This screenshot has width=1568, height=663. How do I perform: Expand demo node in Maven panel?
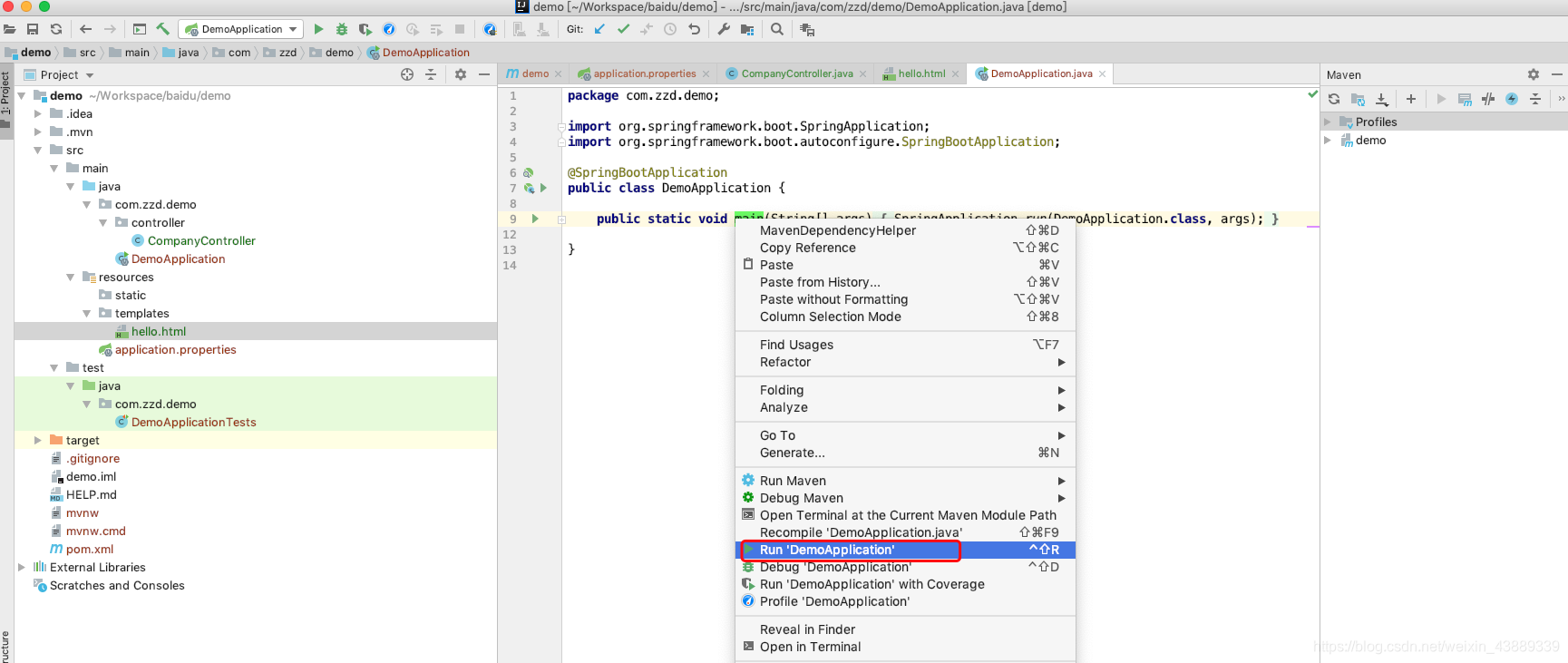[x=1328, y=140]
